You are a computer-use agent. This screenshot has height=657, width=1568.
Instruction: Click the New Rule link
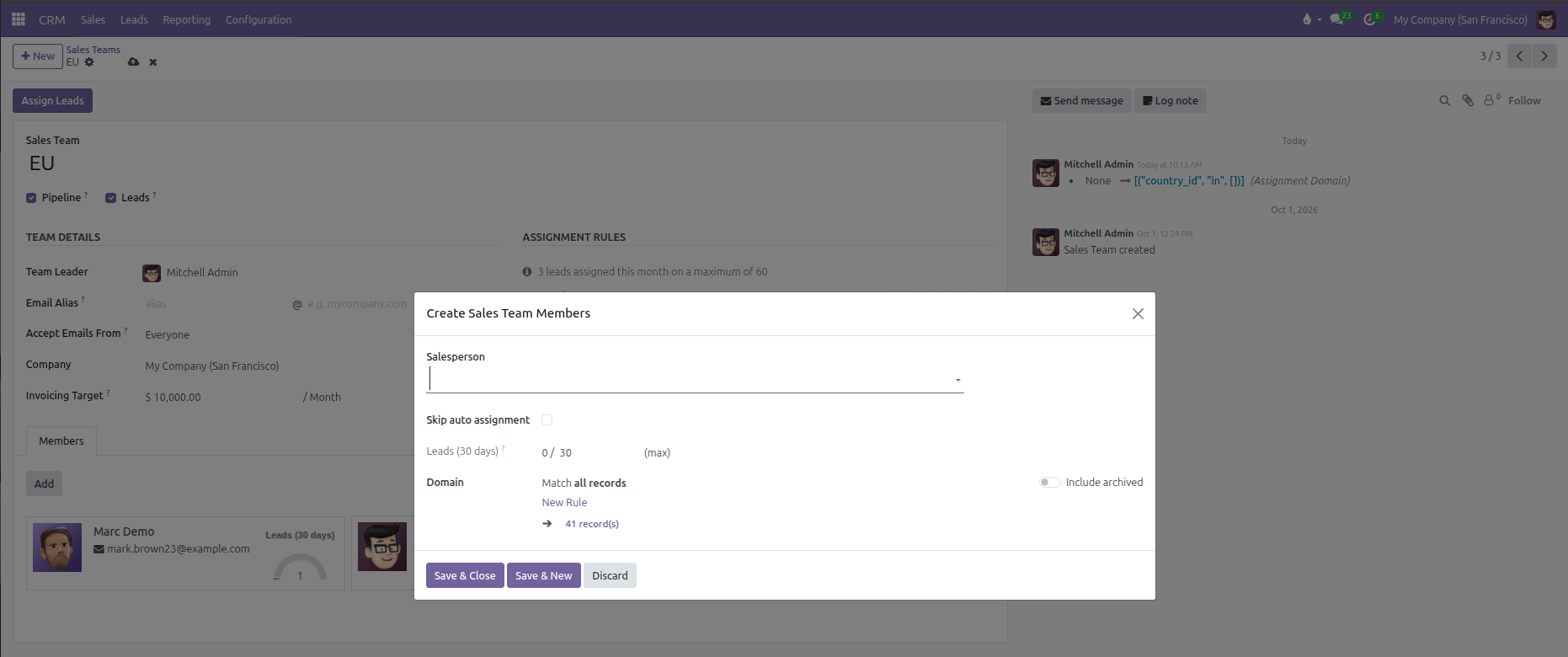coord(564,502)
